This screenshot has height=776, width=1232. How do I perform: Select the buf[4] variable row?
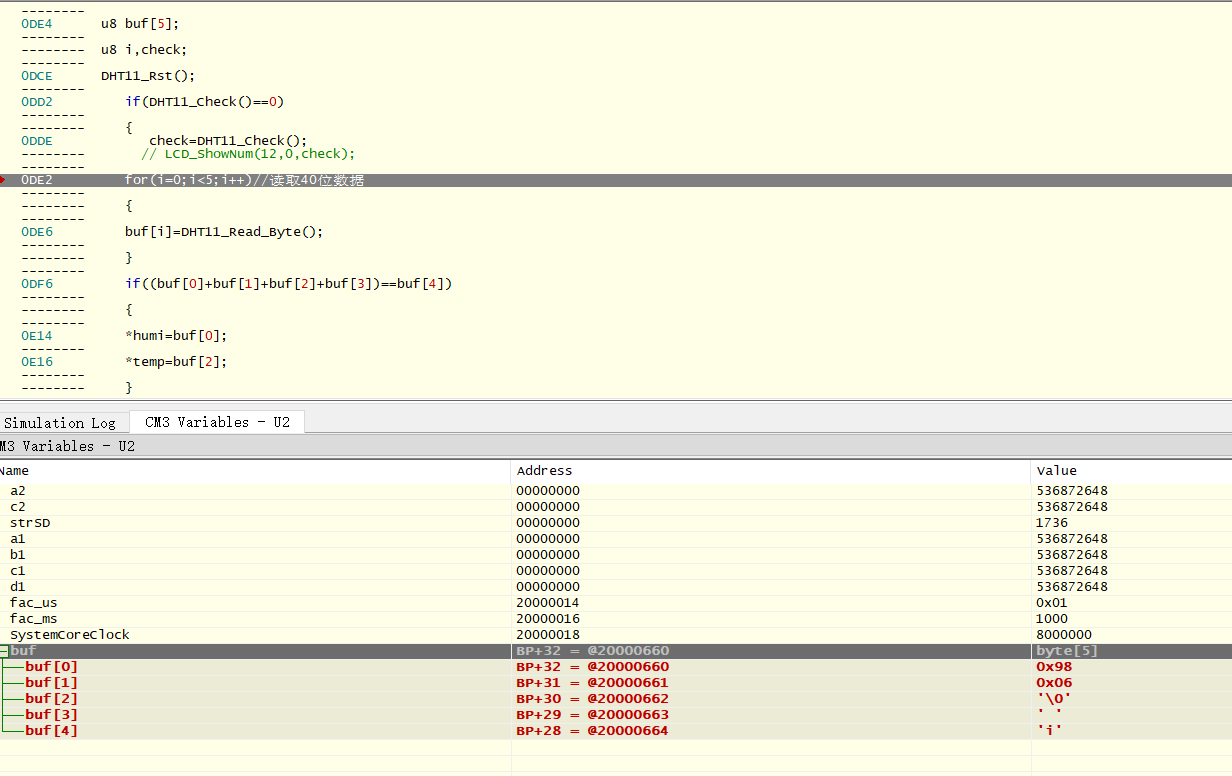click(616, 731)
